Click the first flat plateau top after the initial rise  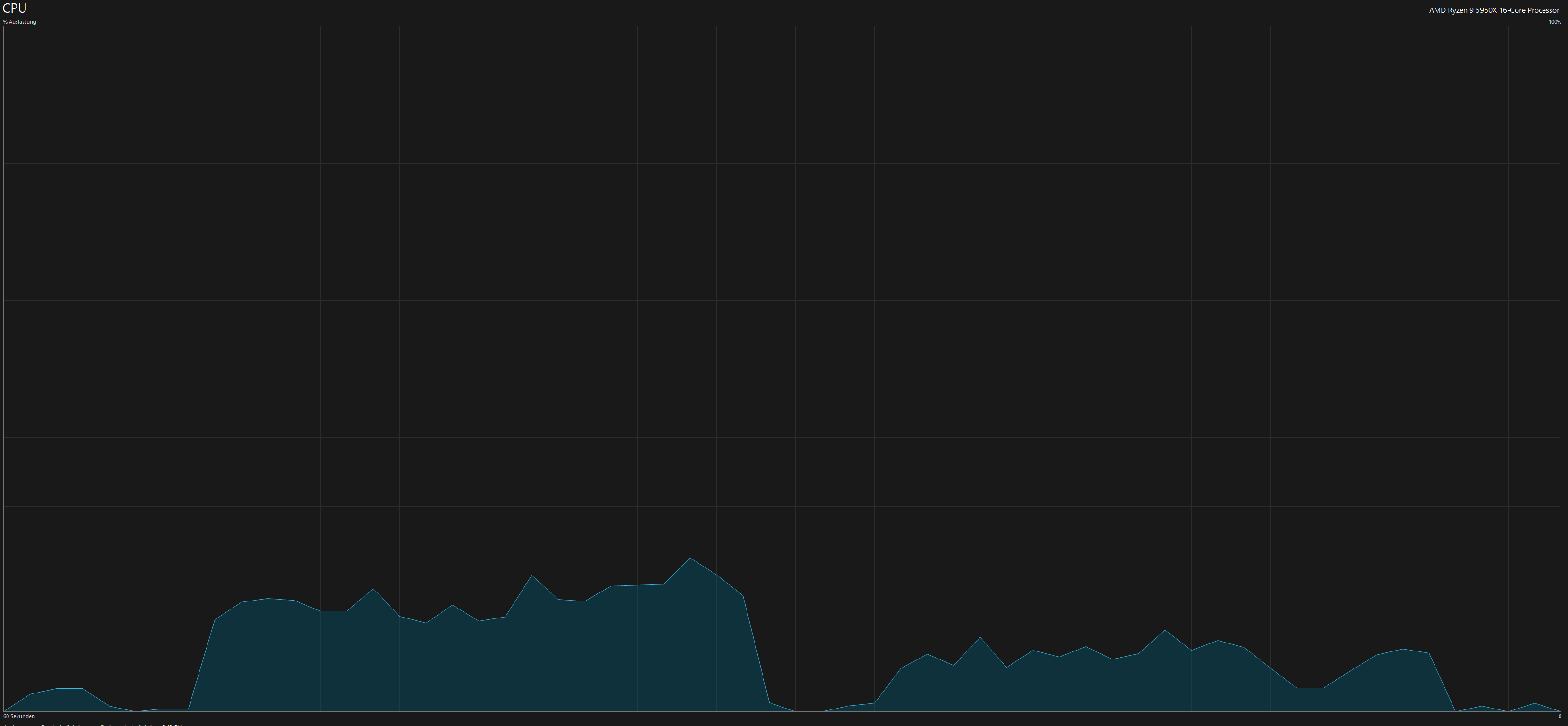pyautogui.click(x=268, y=599)
